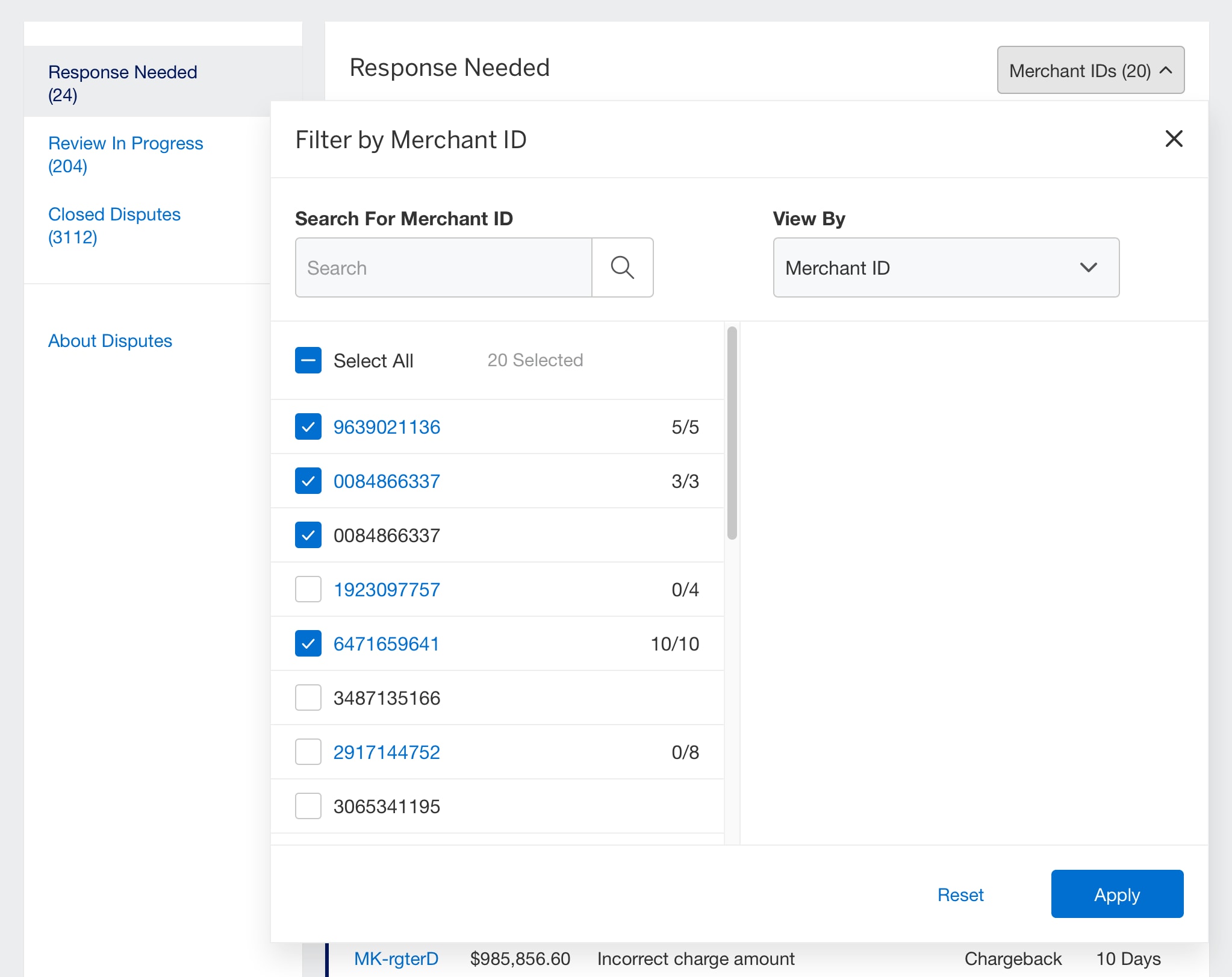Check the 3065341195 checkbox
Image resolution: width=1232 pixels, height=977 pixels.
(308, 806)
